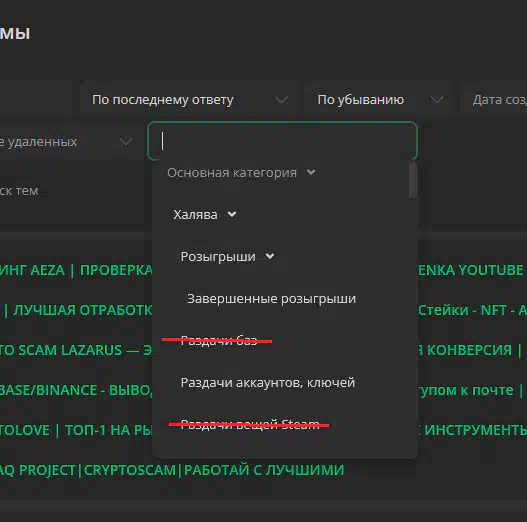Screen dimensions: 527x522
Task: Choose 'Завершенные розыгрыши' from the list
Action: click(271, 299)
